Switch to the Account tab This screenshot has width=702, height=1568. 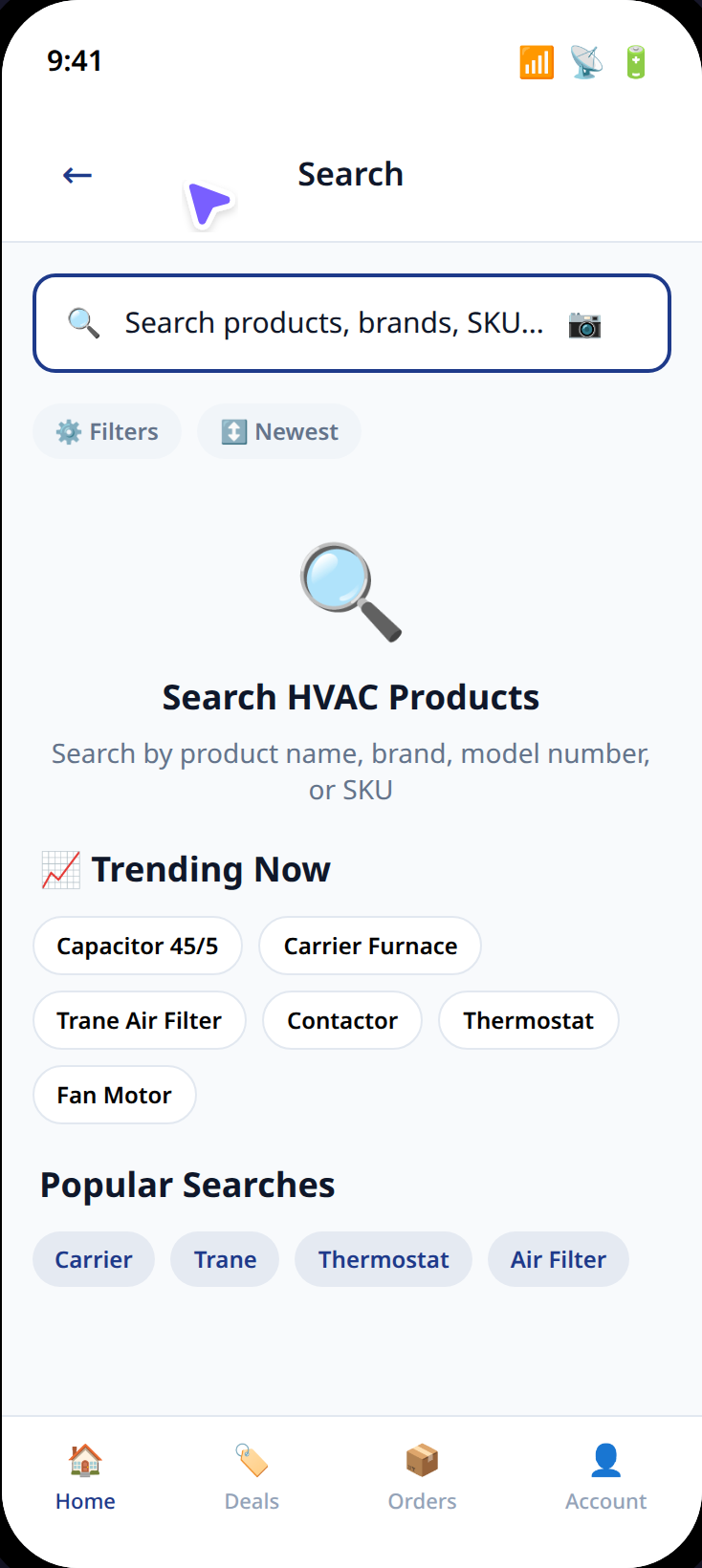[605, 1477]
